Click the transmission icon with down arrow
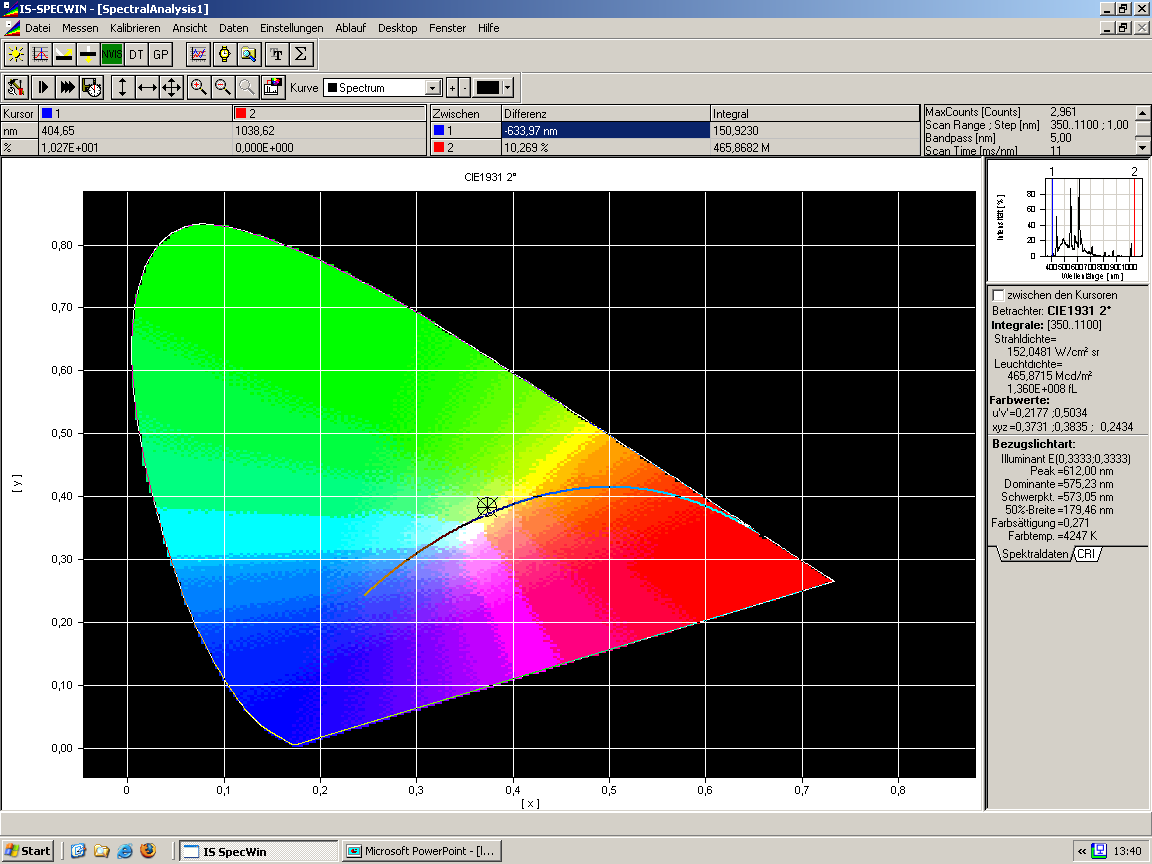 click(88, 54)
